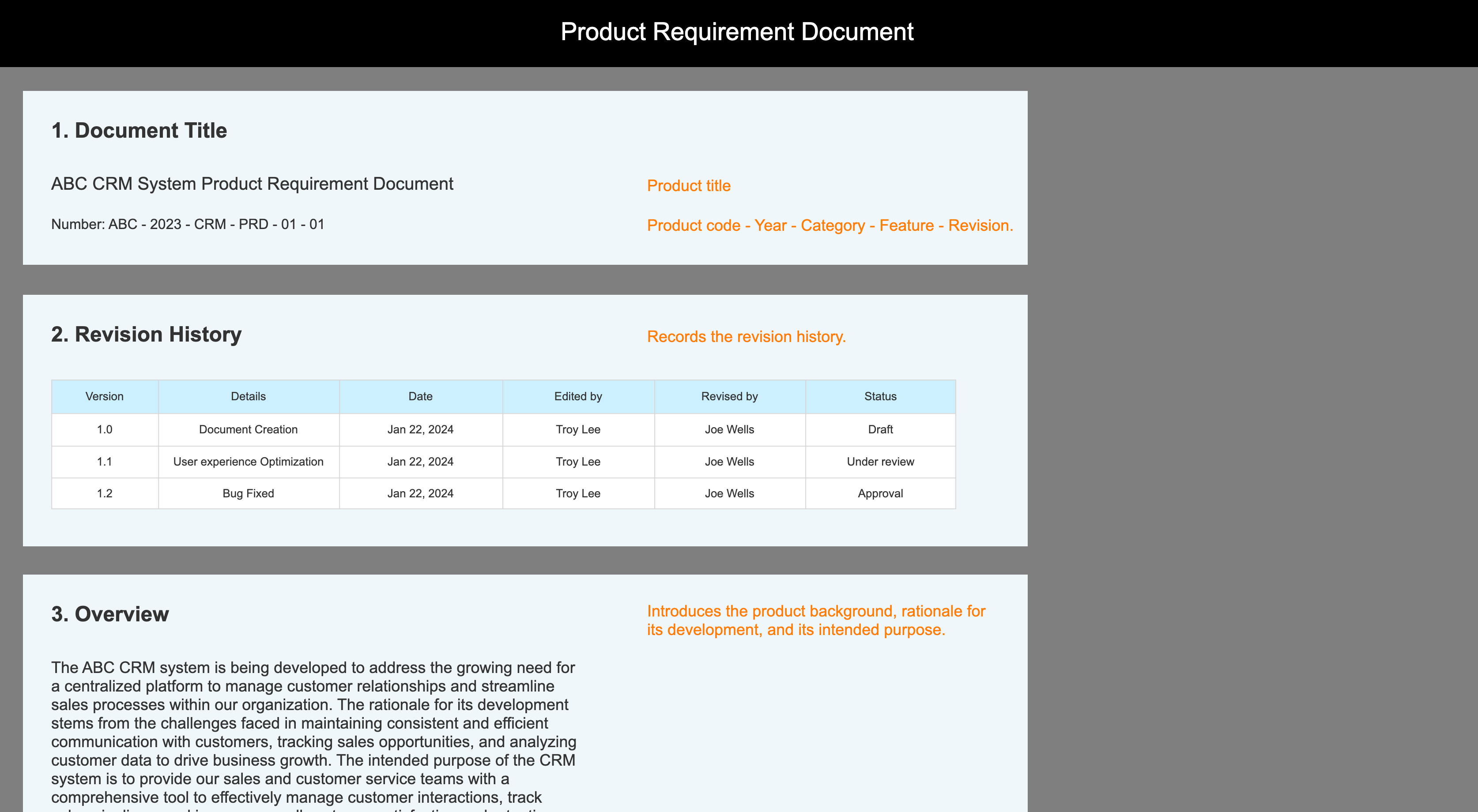1478x812 pixels.
Task: Select the 'Document Creation' details cell
Action: pyautogui.click(x=248, y=429)
